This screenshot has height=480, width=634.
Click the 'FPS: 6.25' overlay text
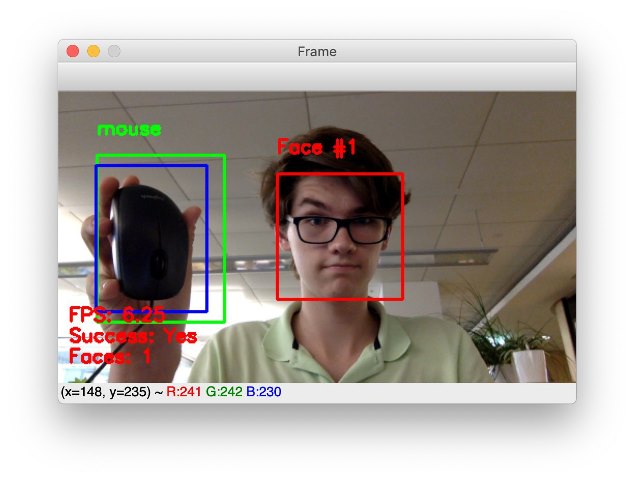(117, 315)
